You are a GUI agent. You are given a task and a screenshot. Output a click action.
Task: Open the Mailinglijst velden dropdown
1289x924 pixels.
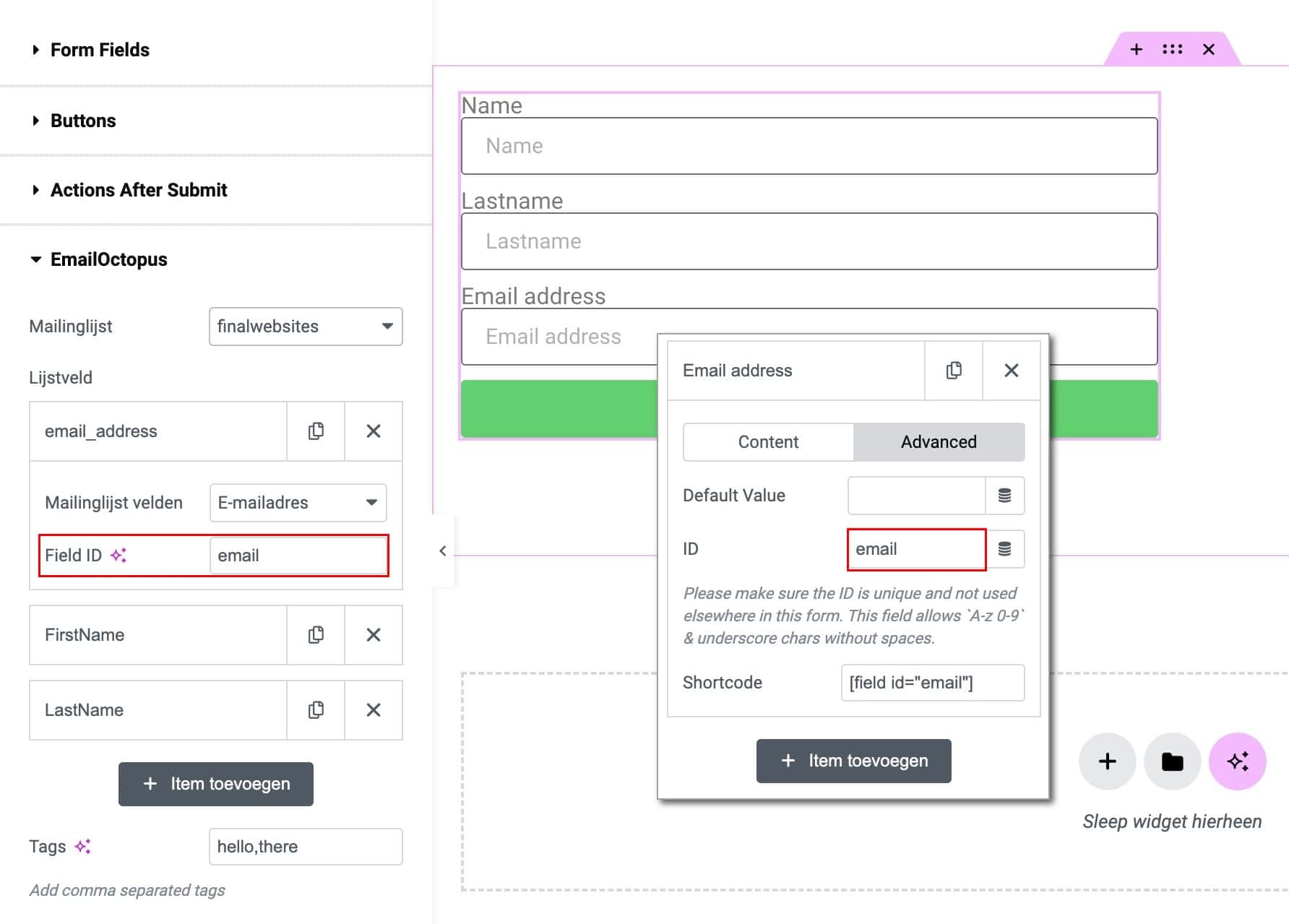tap(298, 503)
